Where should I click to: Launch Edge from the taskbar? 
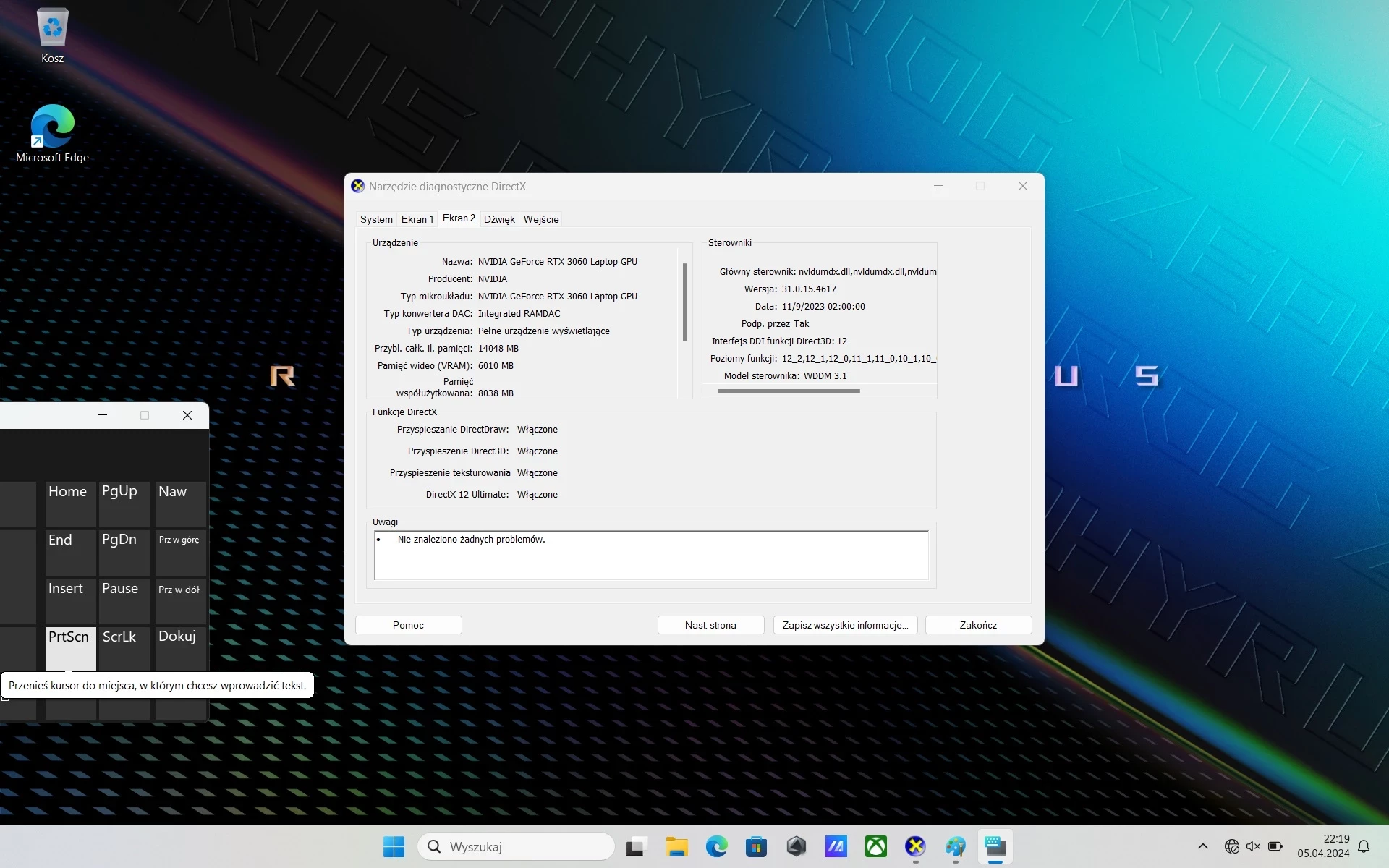tap(716, 846)
